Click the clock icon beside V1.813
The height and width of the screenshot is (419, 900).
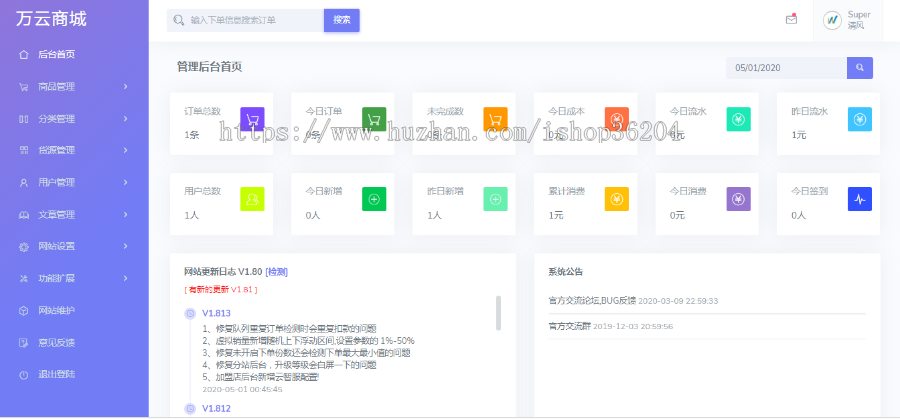click(190, 313)
